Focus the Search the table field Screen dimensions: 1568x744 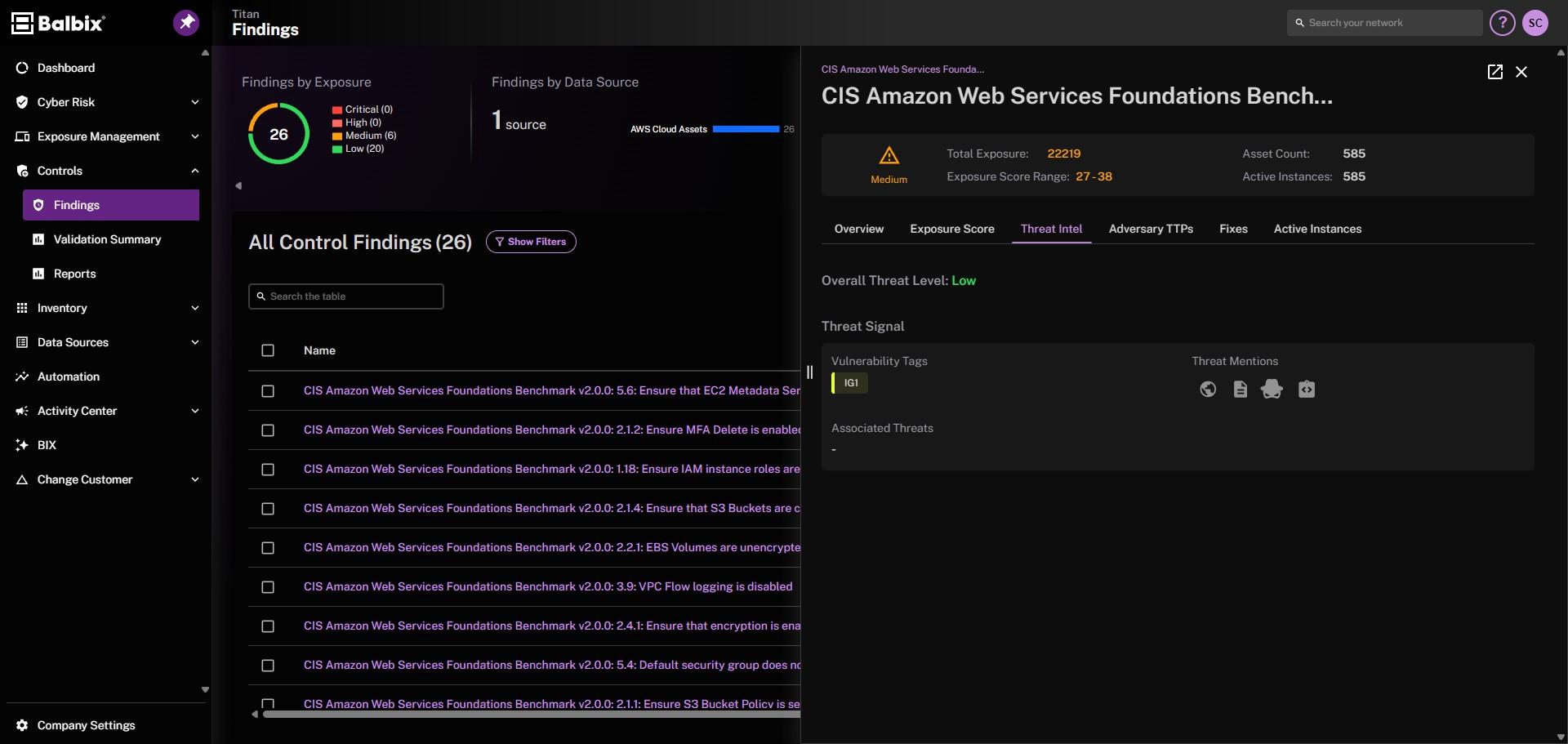(x=346, y=296)
